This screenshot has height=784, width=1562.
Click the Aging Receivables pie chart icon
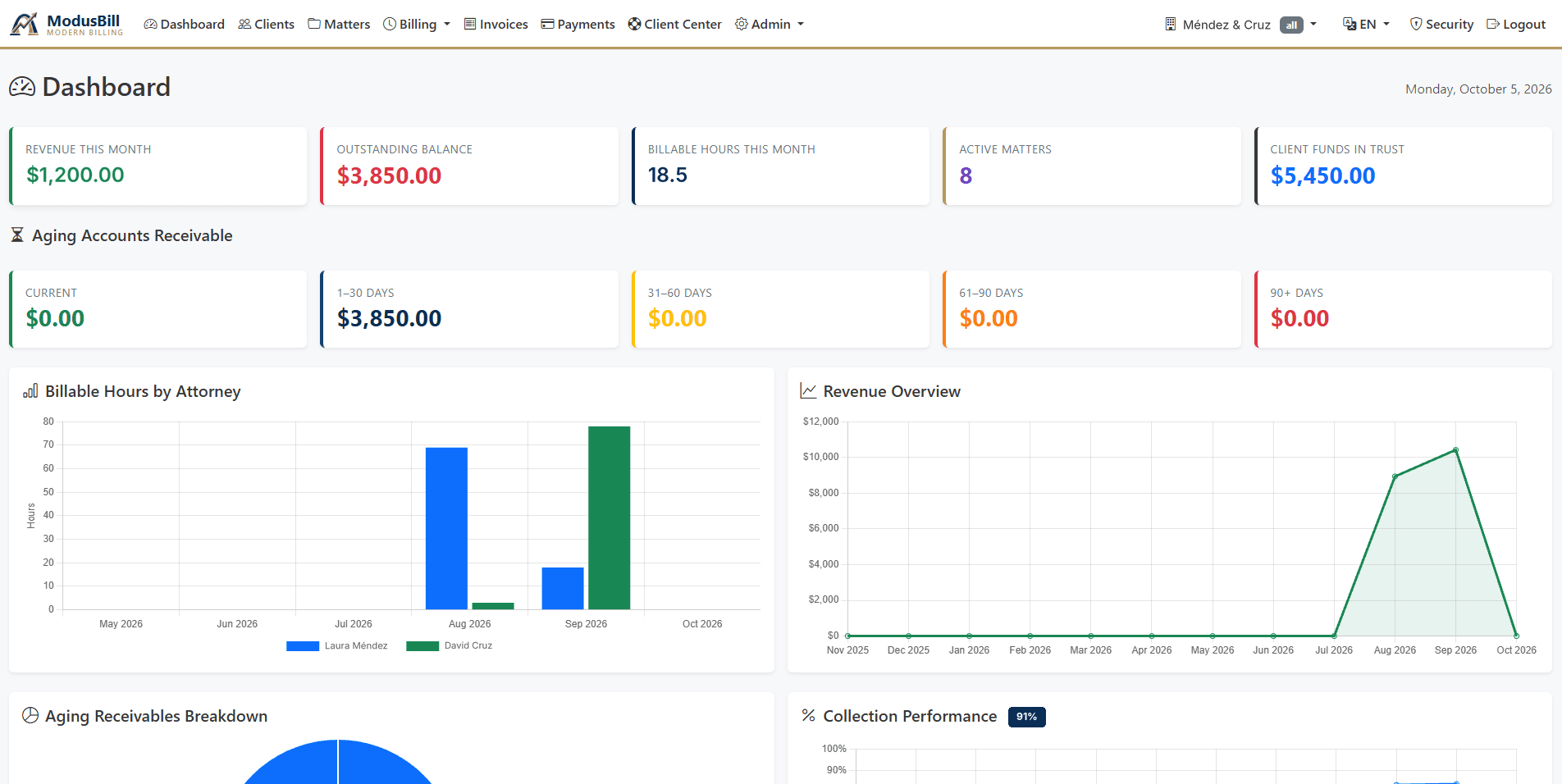point(30,716)
